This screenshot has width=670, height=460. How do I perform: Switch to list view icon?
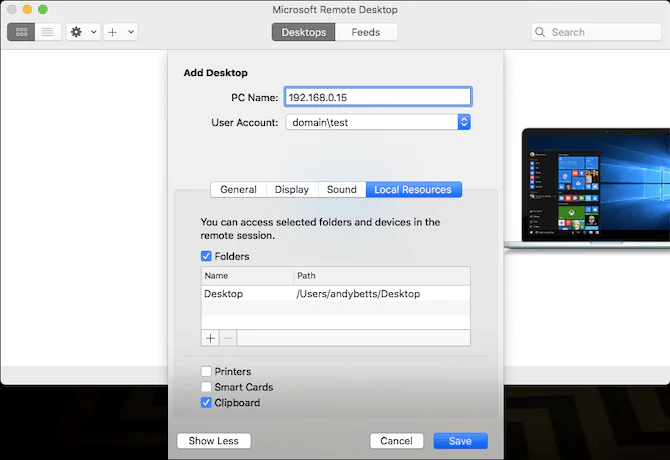(47, 32)
